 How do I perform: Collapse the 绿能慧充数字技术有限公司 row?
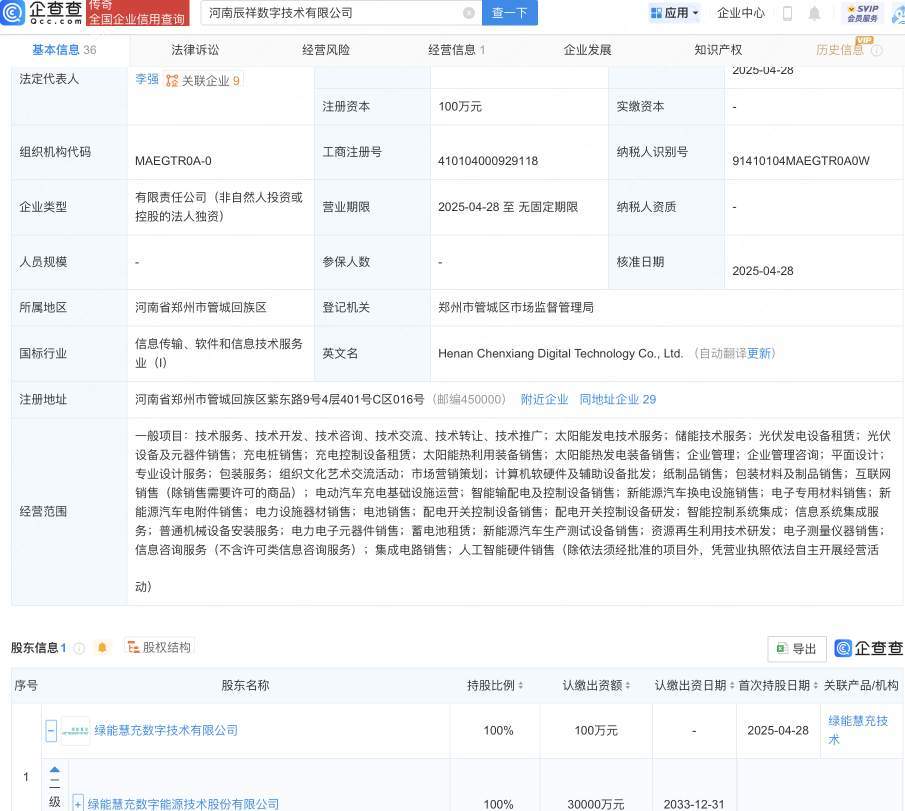coord(51,731)
